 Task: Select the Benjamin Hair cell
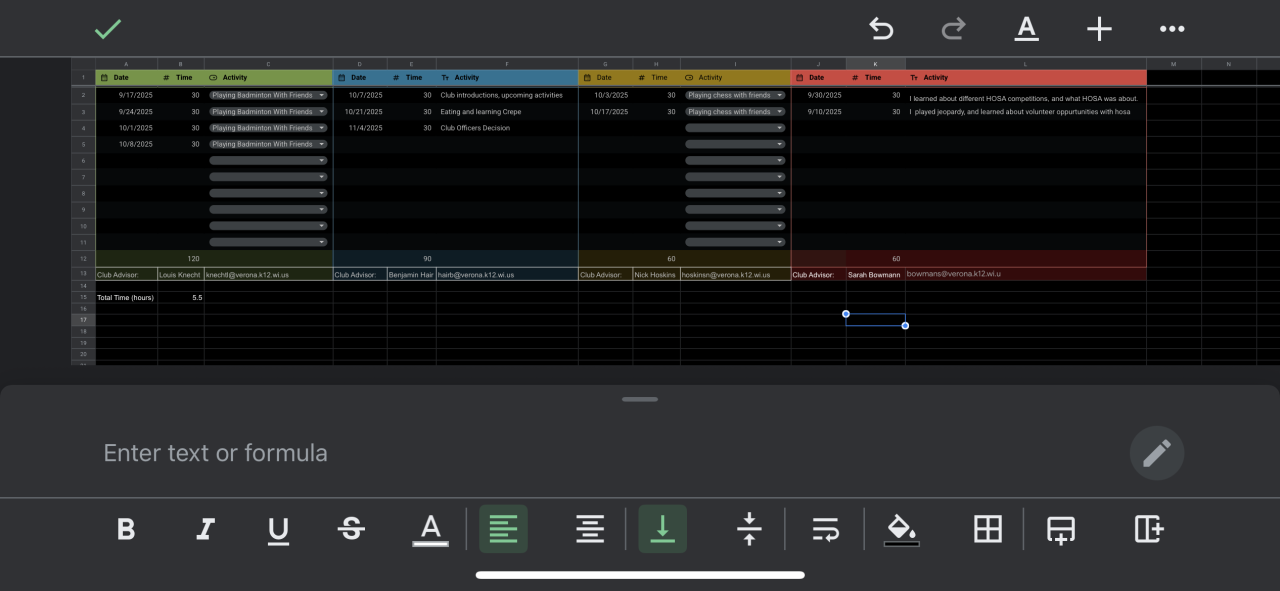point(412,274)
